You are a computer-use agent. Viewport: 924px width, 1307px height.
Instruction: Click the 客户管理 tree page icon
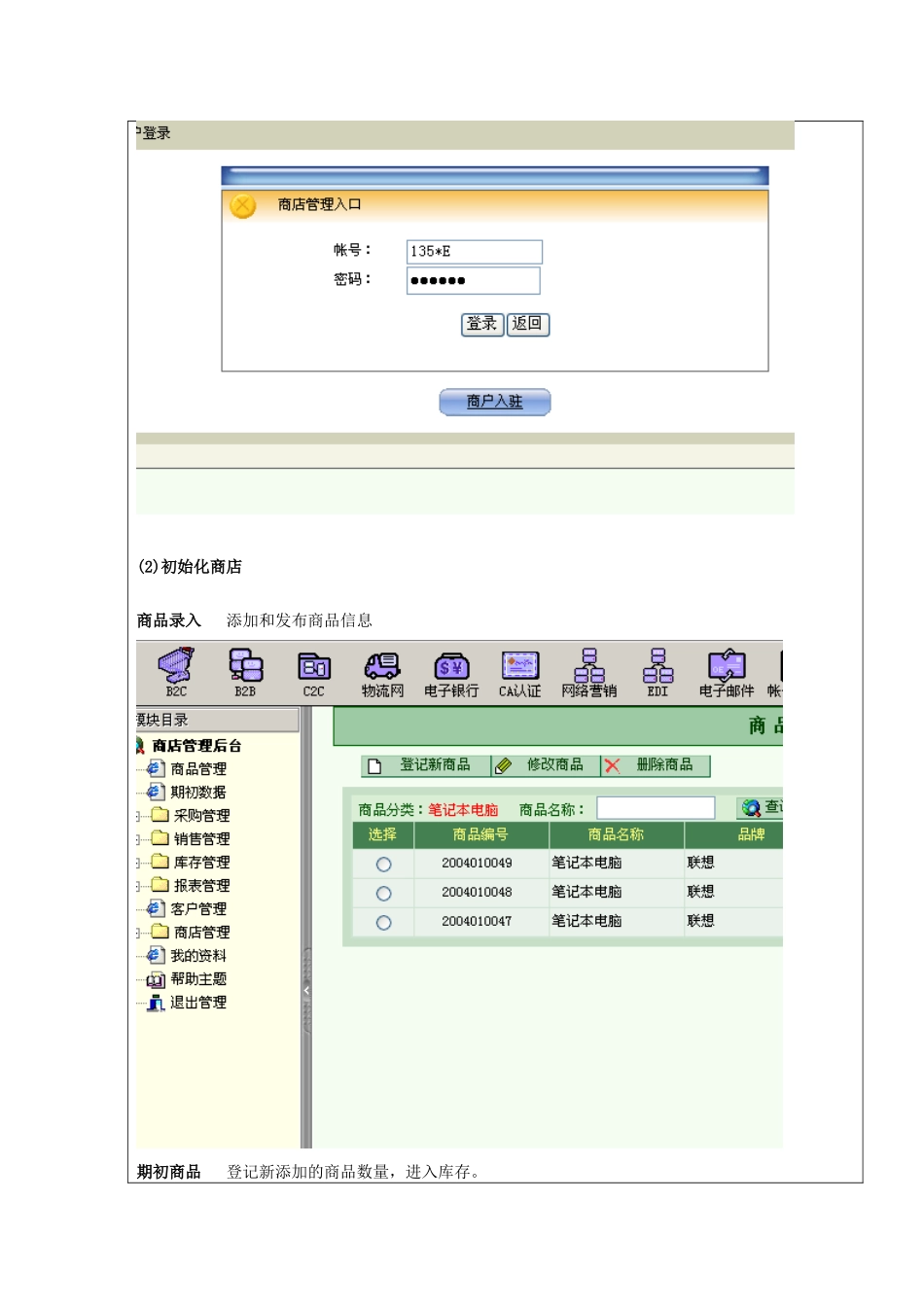click(x=156, y=908)
